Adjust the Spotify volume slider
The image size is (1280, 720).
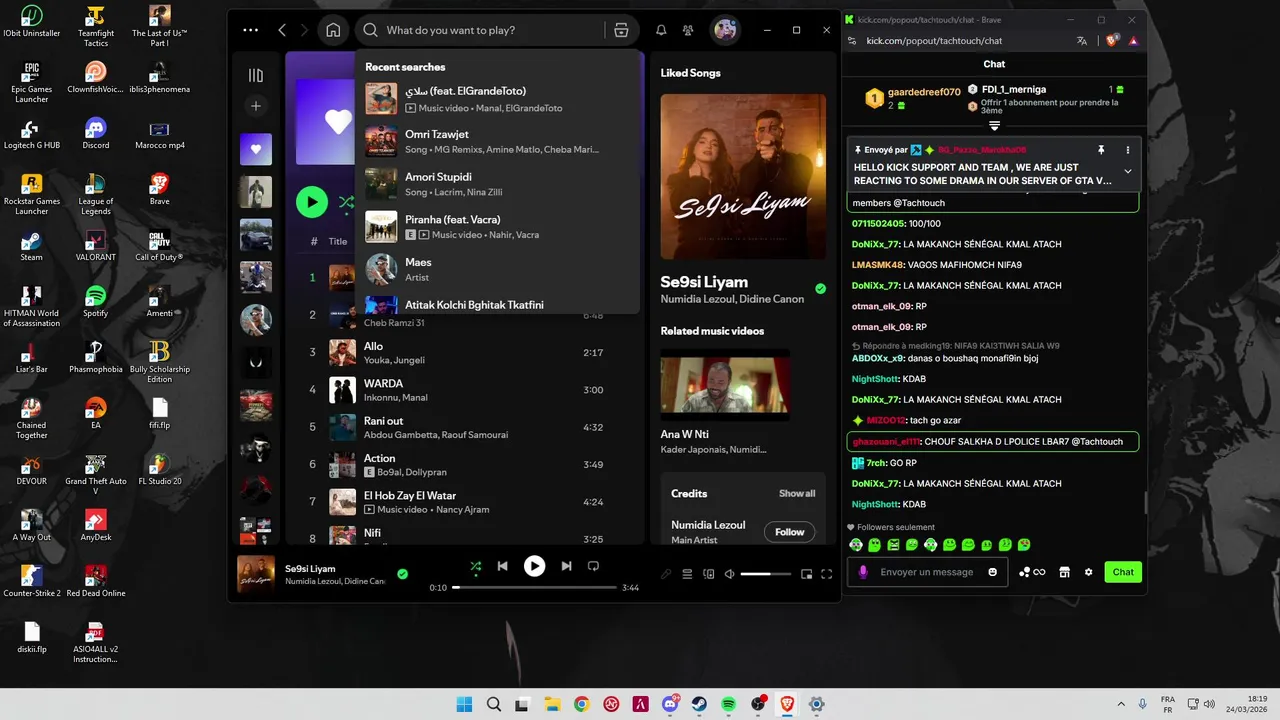(766, 574)
